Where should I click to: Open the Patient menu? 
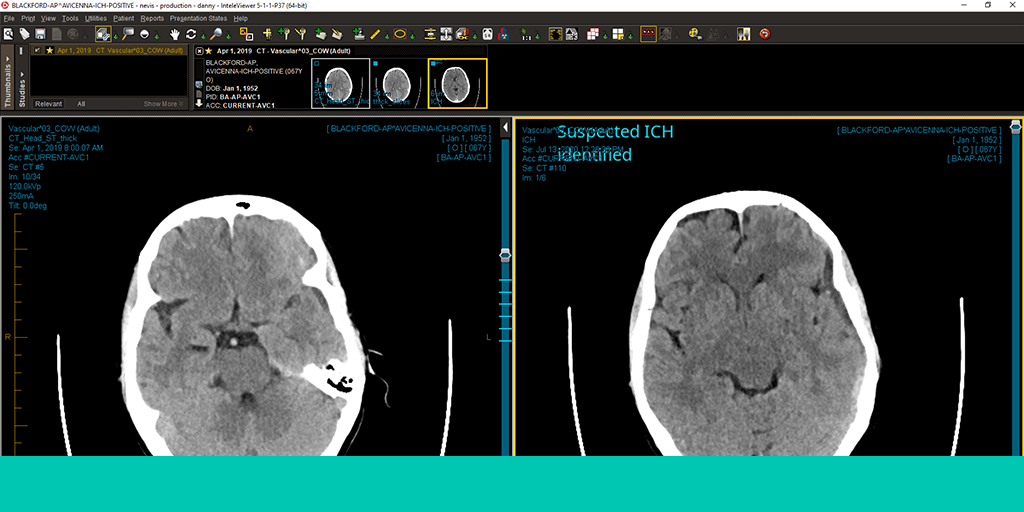(123, 18)
